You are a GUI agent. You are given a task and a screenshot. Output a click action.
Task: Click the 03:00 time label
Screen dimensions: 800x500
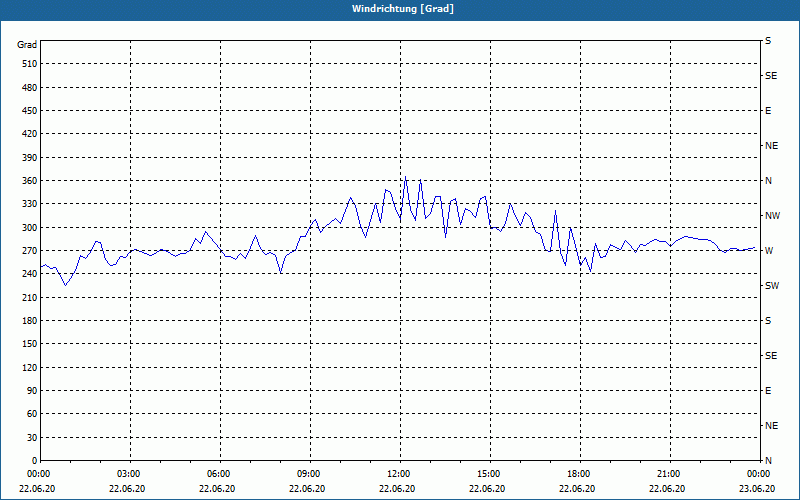pos(131,474)
